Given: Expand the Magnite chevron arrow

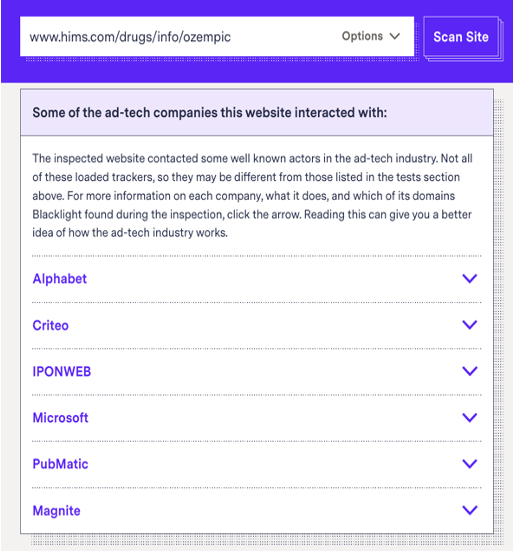Looking at the screenshot, I should point(470,510).
